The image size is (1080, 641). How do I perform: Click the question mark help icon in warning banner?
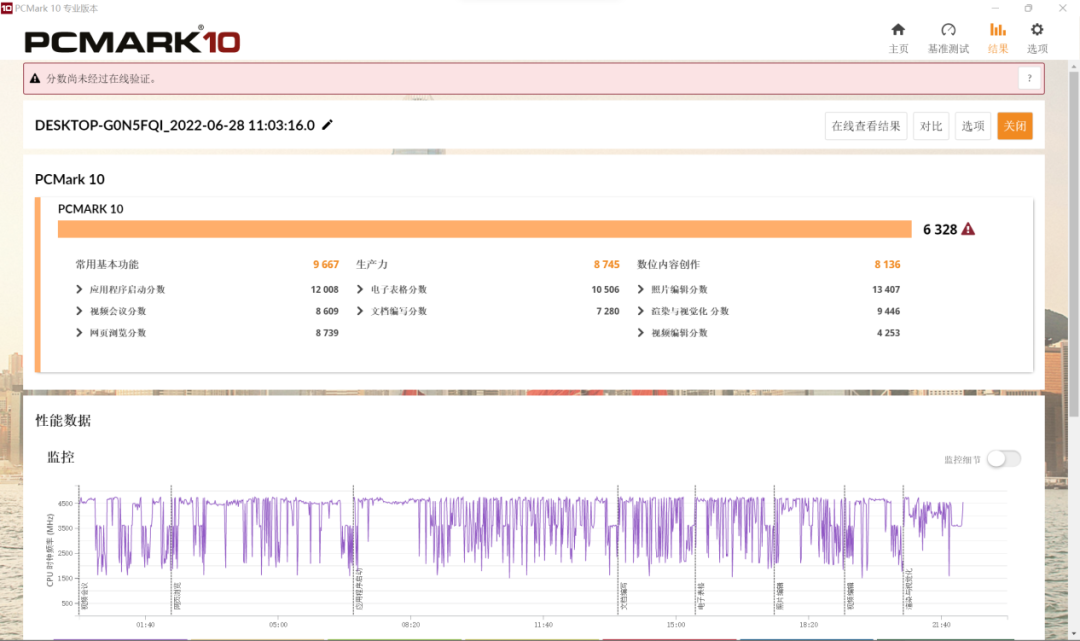point(1029,78)
